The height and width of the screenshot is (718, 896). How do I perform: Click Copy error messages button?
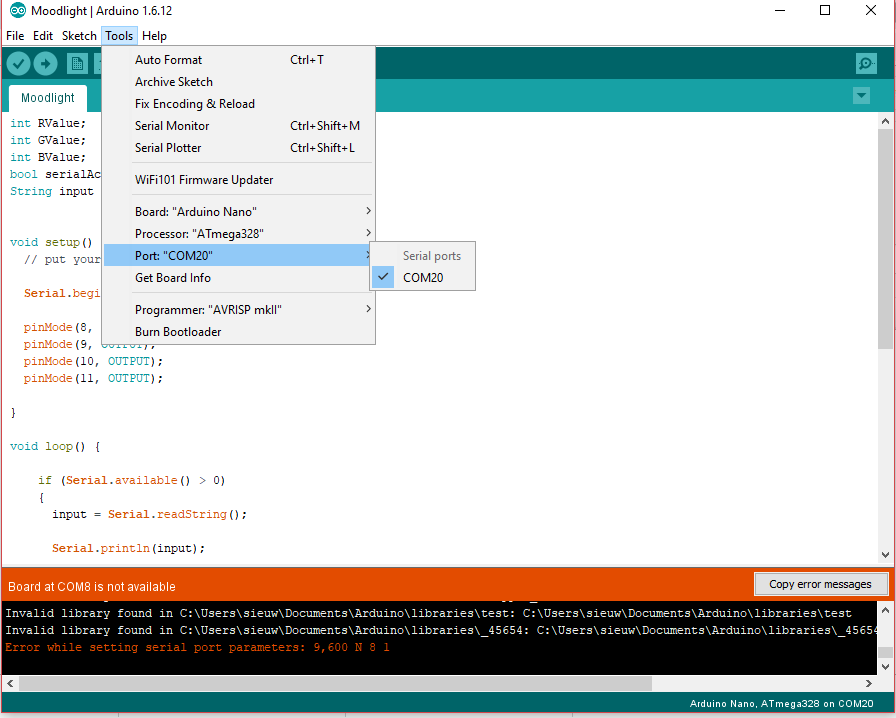[820, 584]
